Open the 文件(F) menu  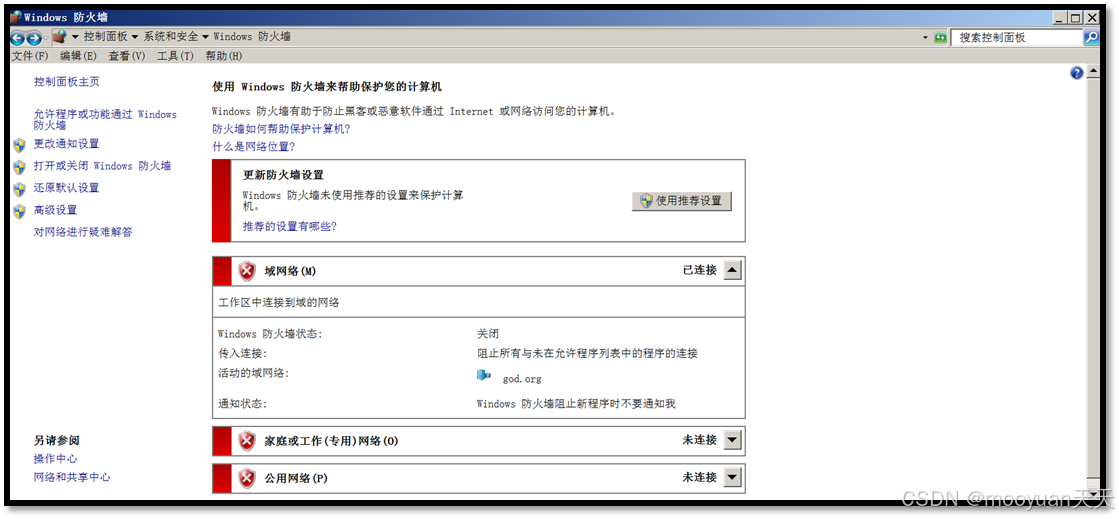coord(30,56)
